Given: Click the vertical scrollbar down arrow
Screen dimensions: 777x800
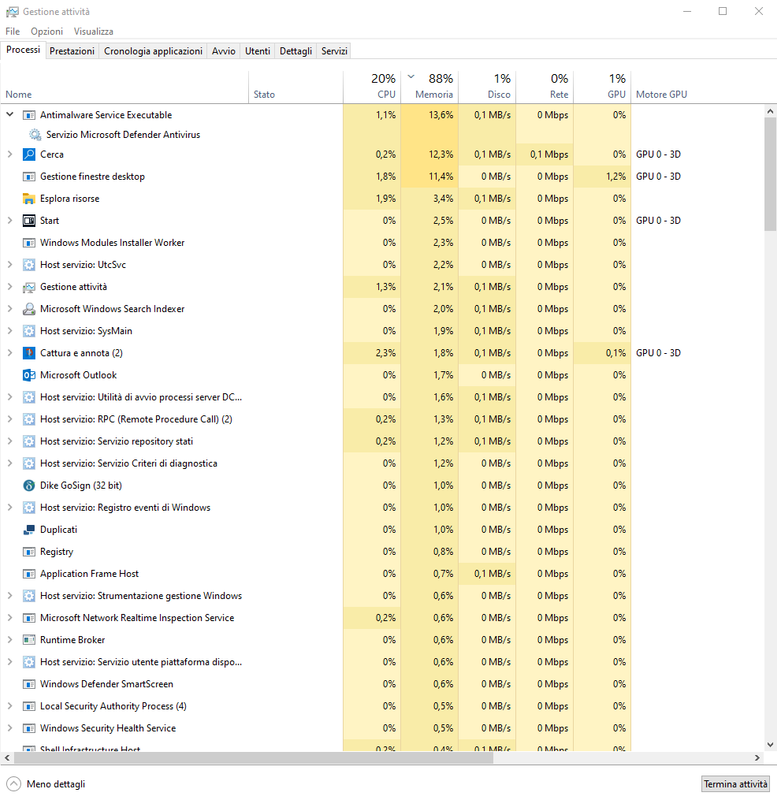Looking at the screenshot, I should 770,745.
